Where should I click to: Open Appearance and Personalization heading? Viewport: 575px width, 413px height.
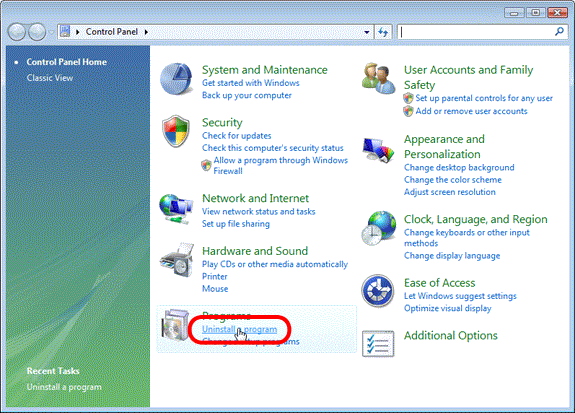click(x=444, y=147)
